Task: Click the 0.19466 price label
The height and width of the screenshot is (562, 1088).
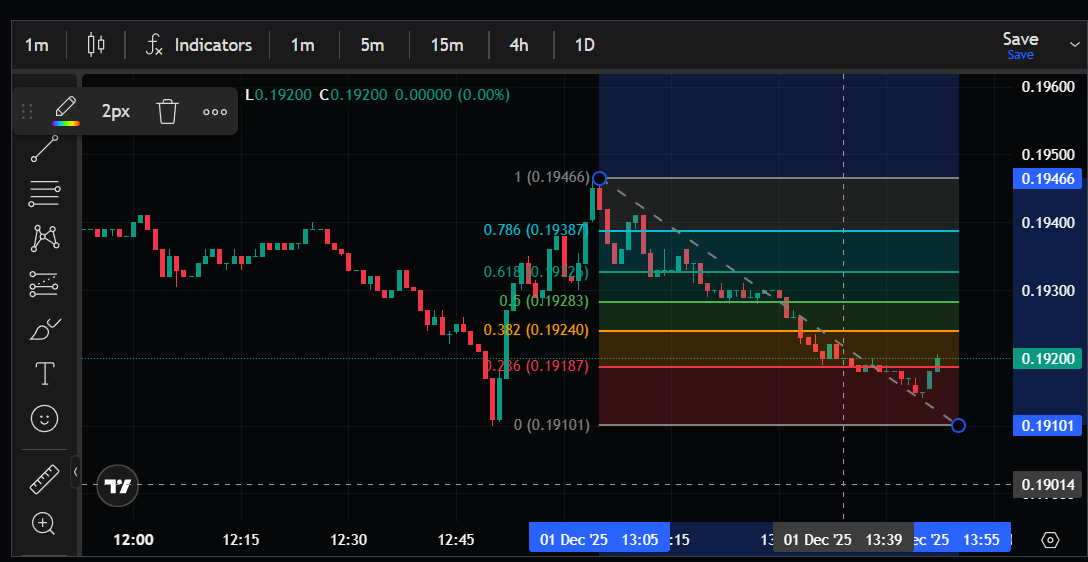Action: (x=1048, y=179)
